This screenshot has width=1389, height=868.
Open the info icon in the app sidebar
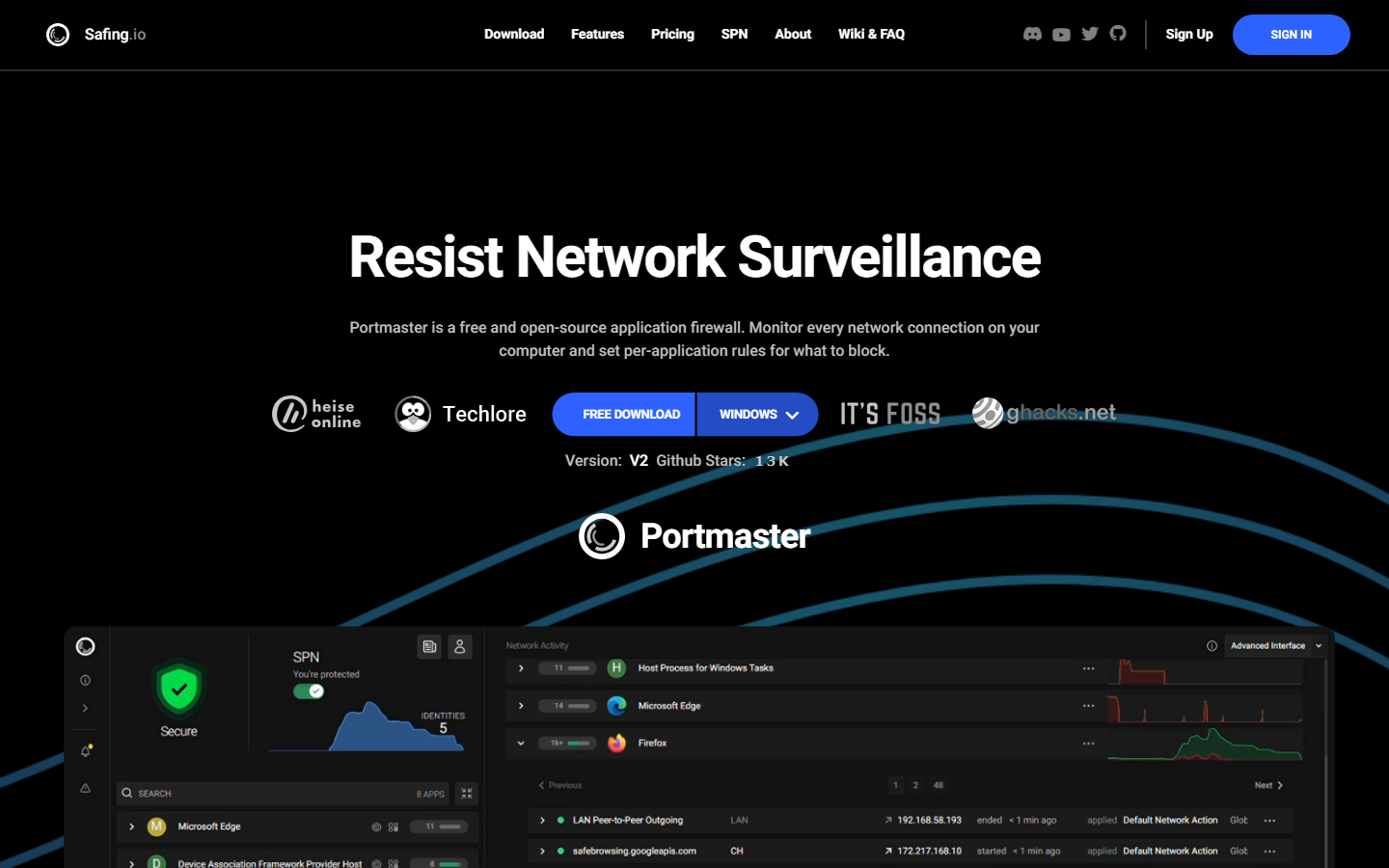[x=86, y=680]
